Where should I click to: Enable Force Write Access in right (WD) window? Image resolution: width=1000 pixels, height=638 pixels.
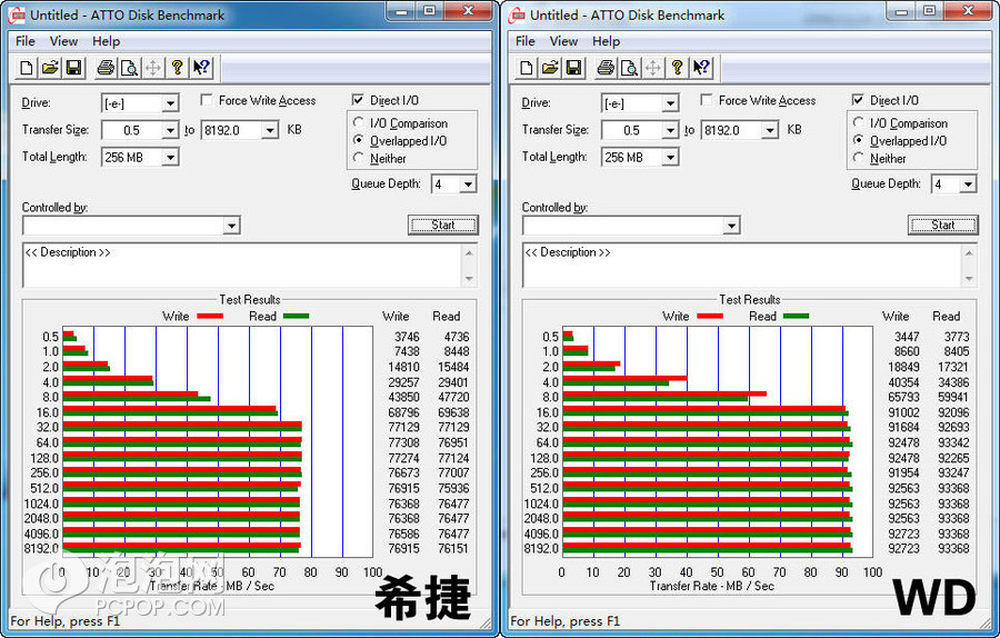[x=706, y=100]
